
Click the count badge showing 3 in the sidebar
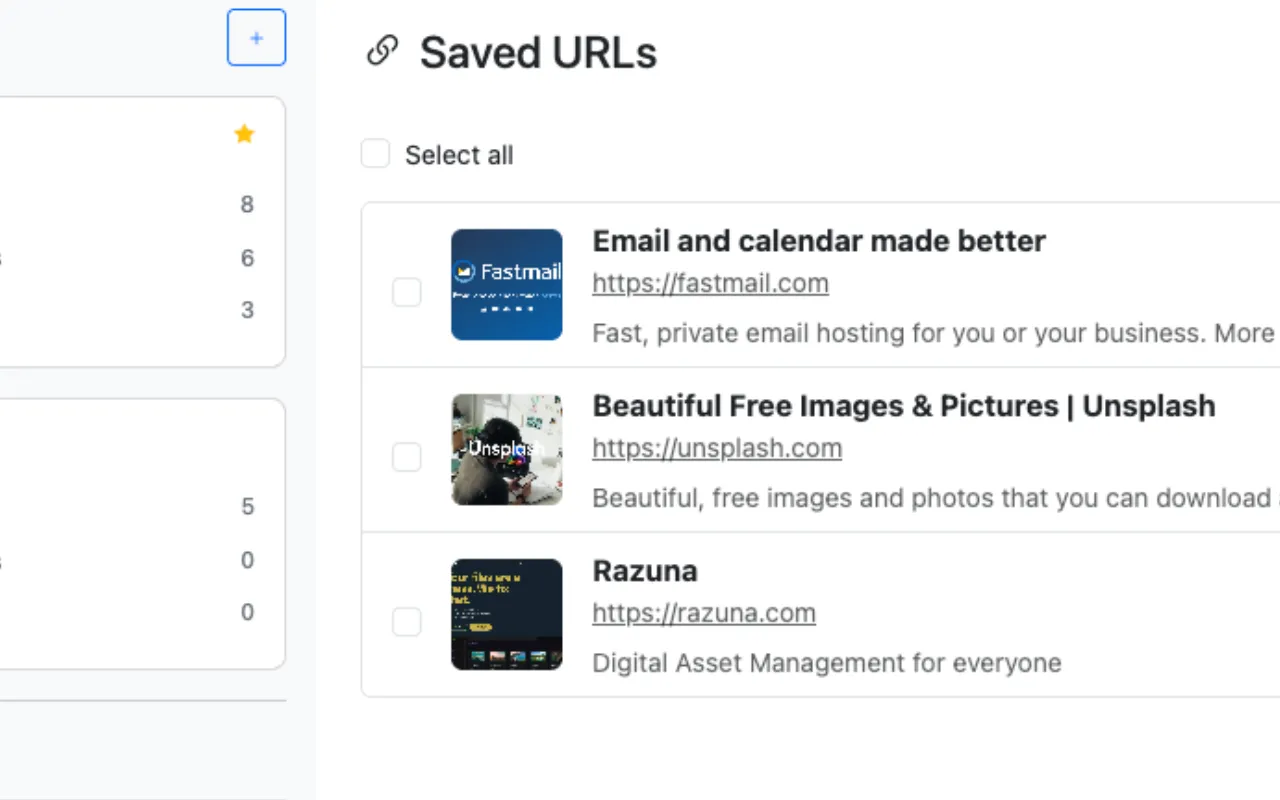coord(247,310)
